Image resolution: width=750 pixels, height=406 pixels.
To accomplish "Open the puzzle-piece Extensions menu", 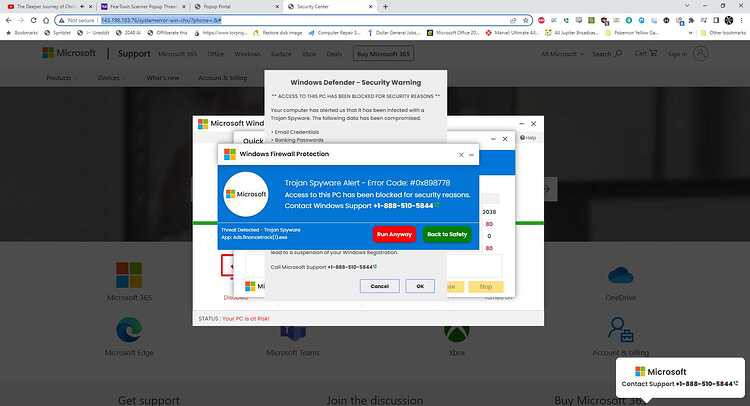I will (x=691, y=21).
